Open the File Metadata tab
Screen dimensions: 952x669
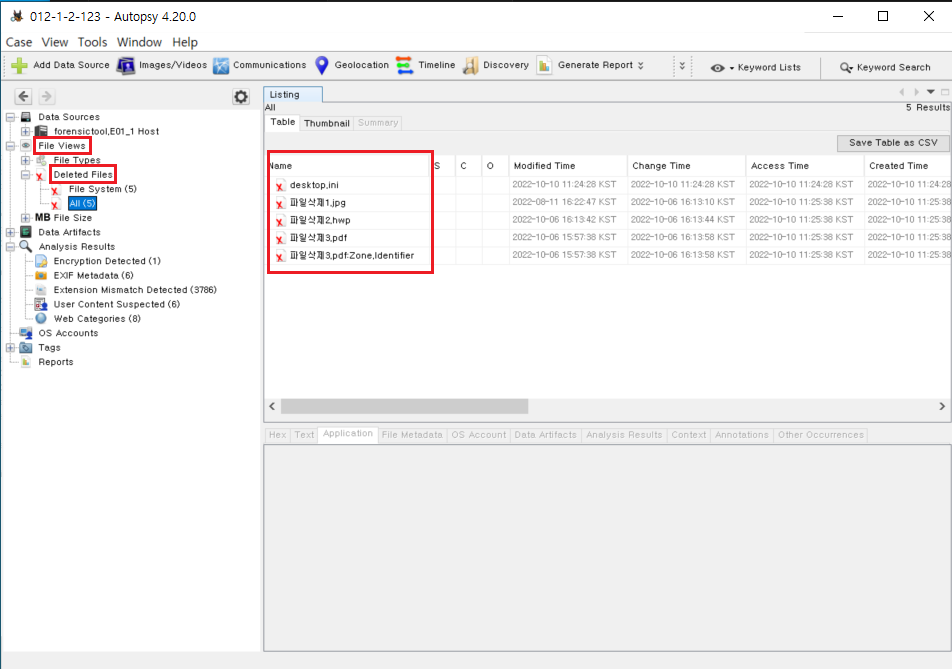(x=412, y=435)
